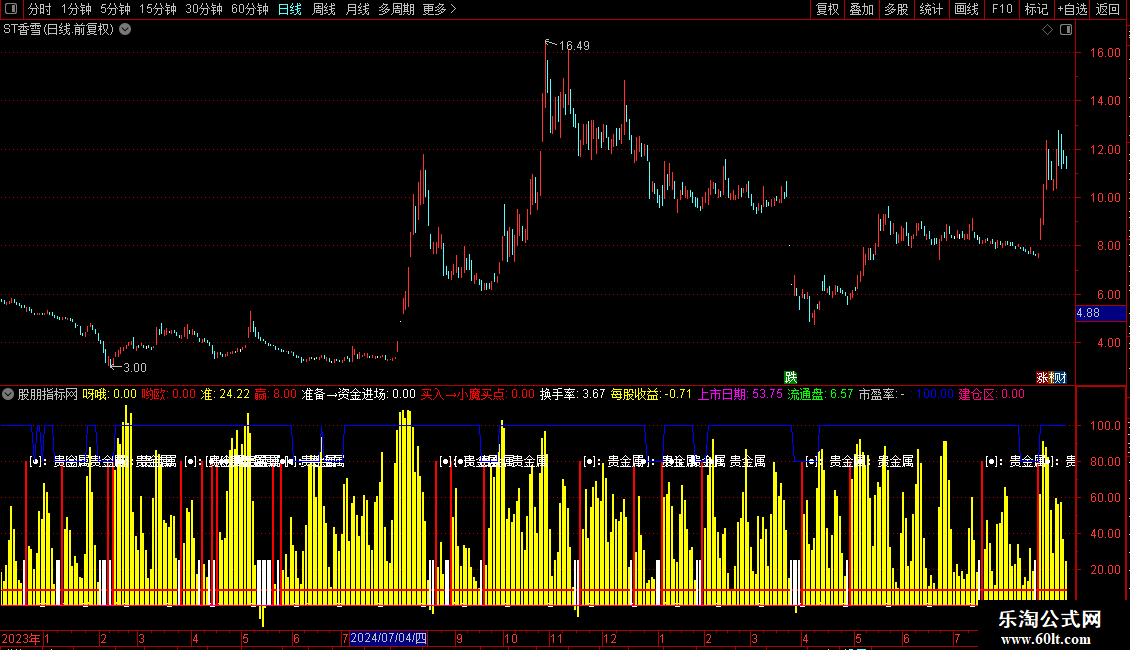This screenshot has height=650, width=1130.
Task: Click the green 跌 marker icon
Action: [x=791, y=378]
